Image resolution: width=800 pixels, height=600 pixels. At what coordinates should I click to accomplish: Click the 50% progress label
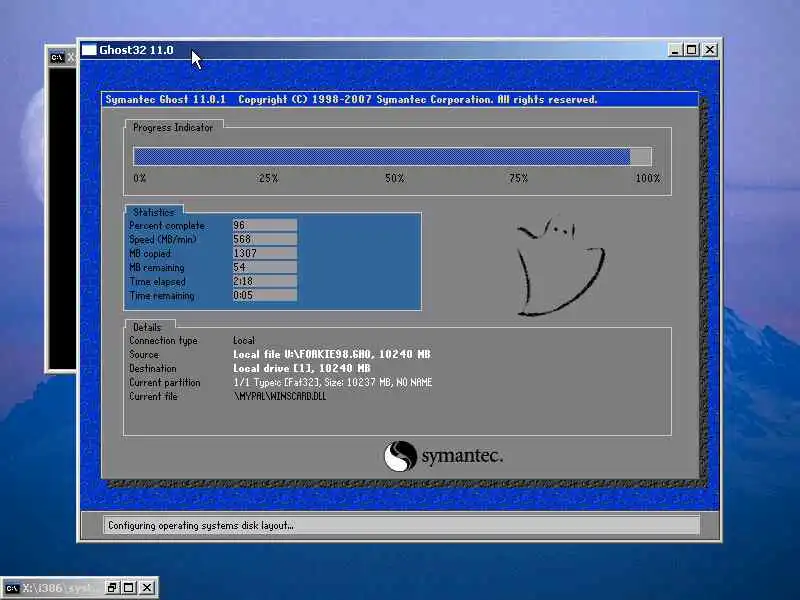click(x=394, y=178)
